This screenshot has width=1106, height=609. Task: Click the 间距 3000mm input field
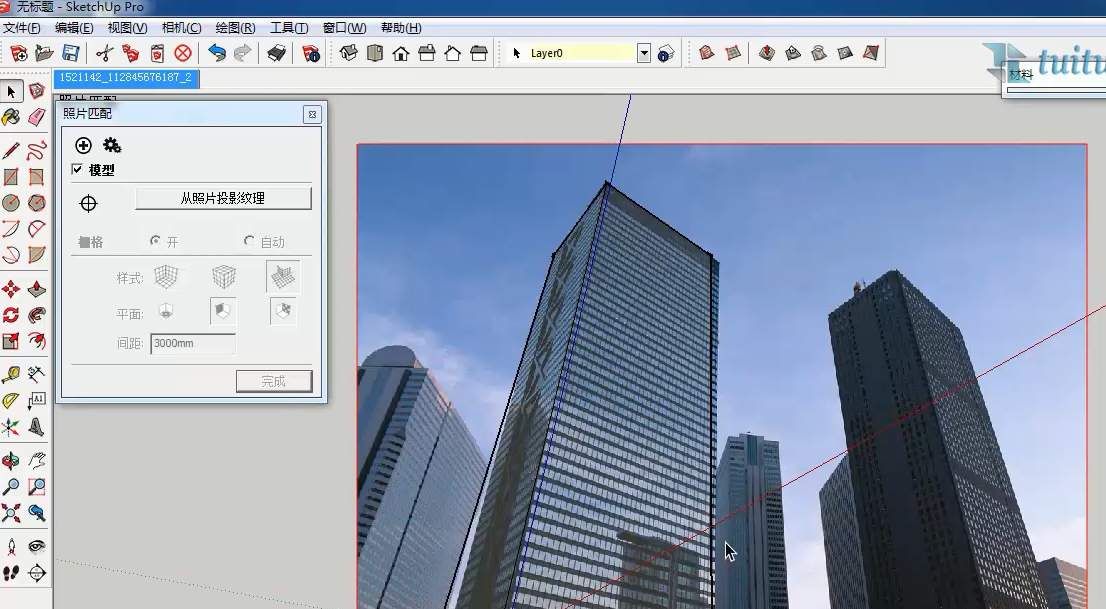pos(193,344)
